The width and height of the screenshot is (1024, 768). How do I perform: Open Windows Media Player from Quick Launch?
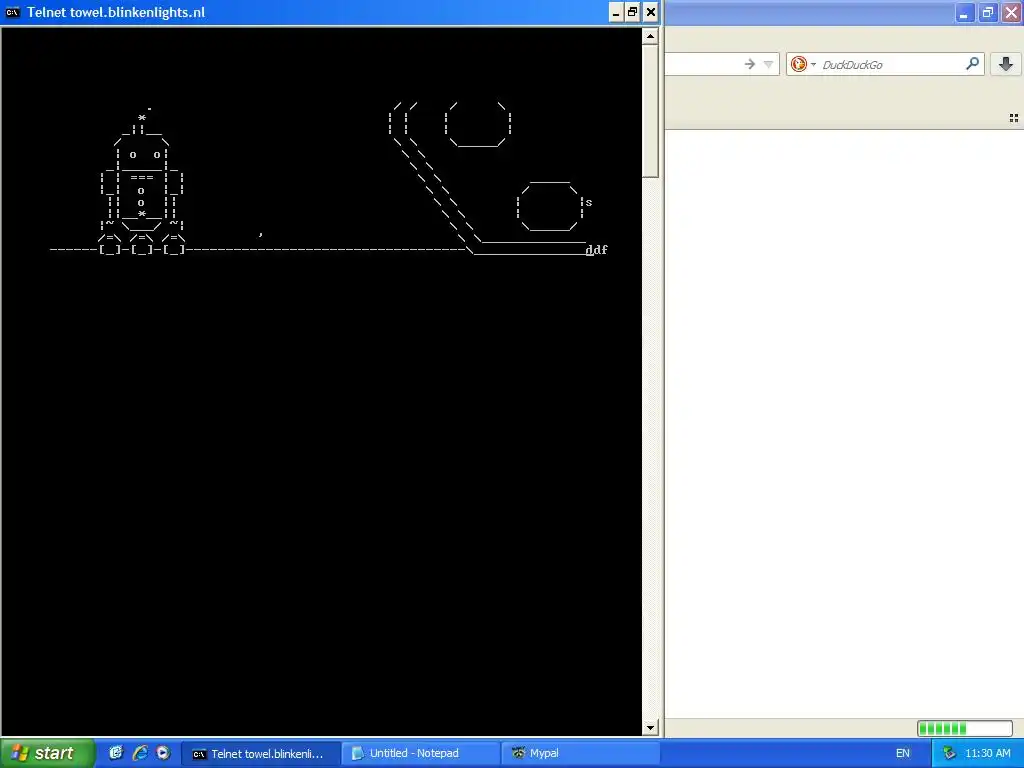163,753
